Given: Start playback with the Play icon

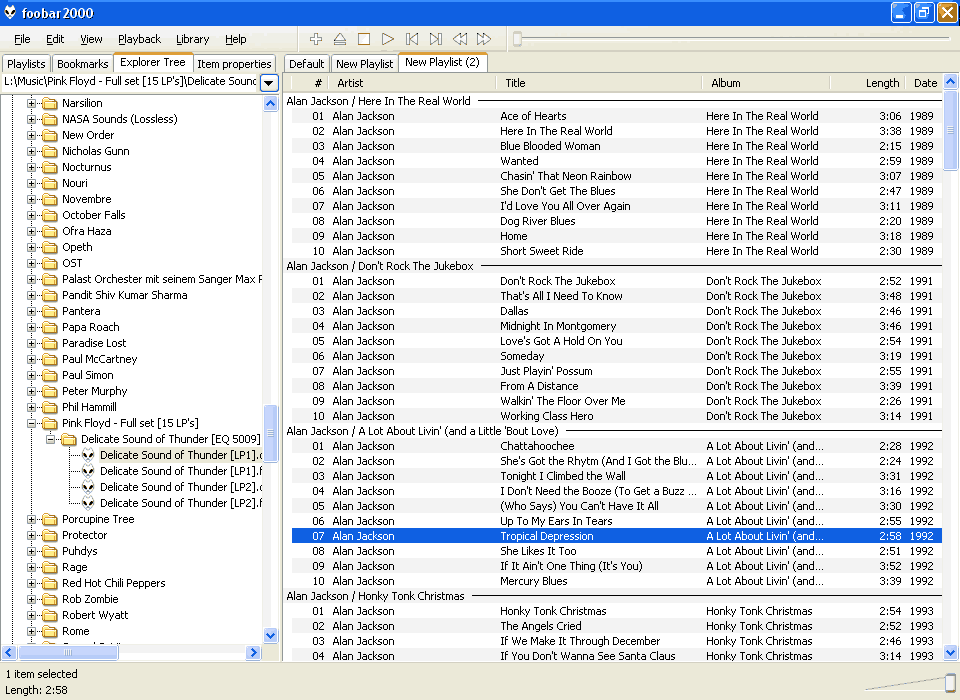Looking at the screenshot, I should (x=388, y=39).
